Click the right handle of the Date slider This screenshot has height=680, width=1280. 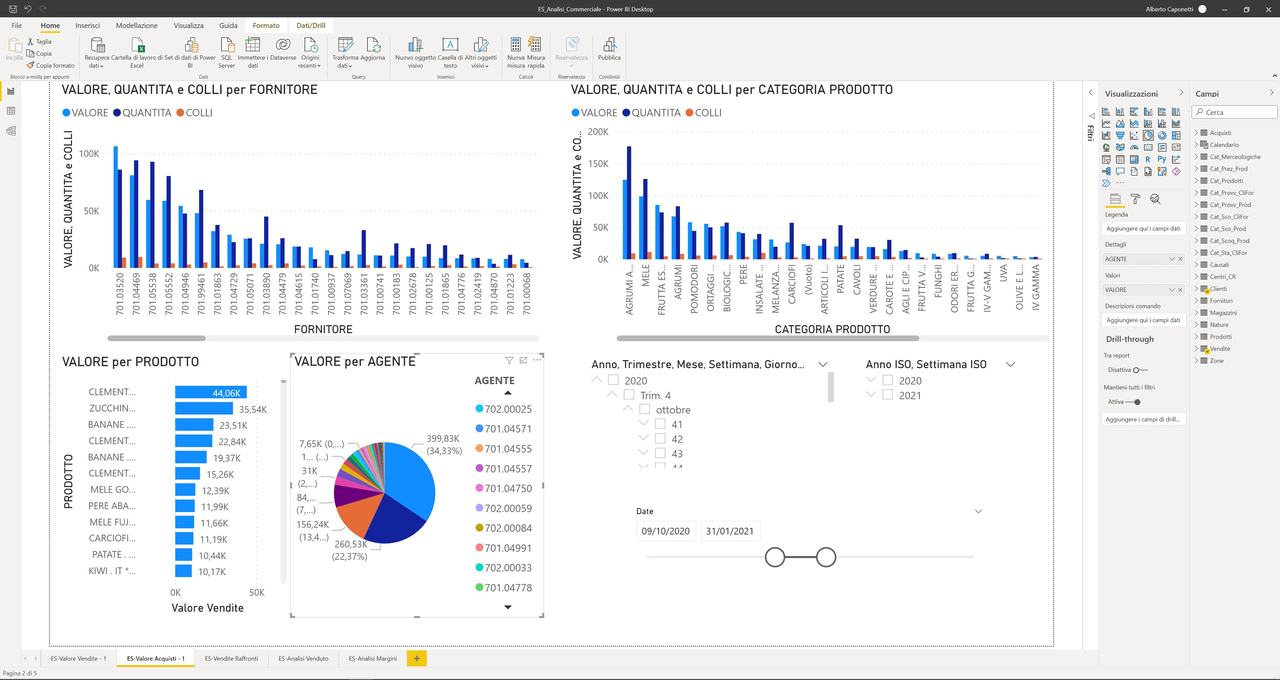click(826, 557)
